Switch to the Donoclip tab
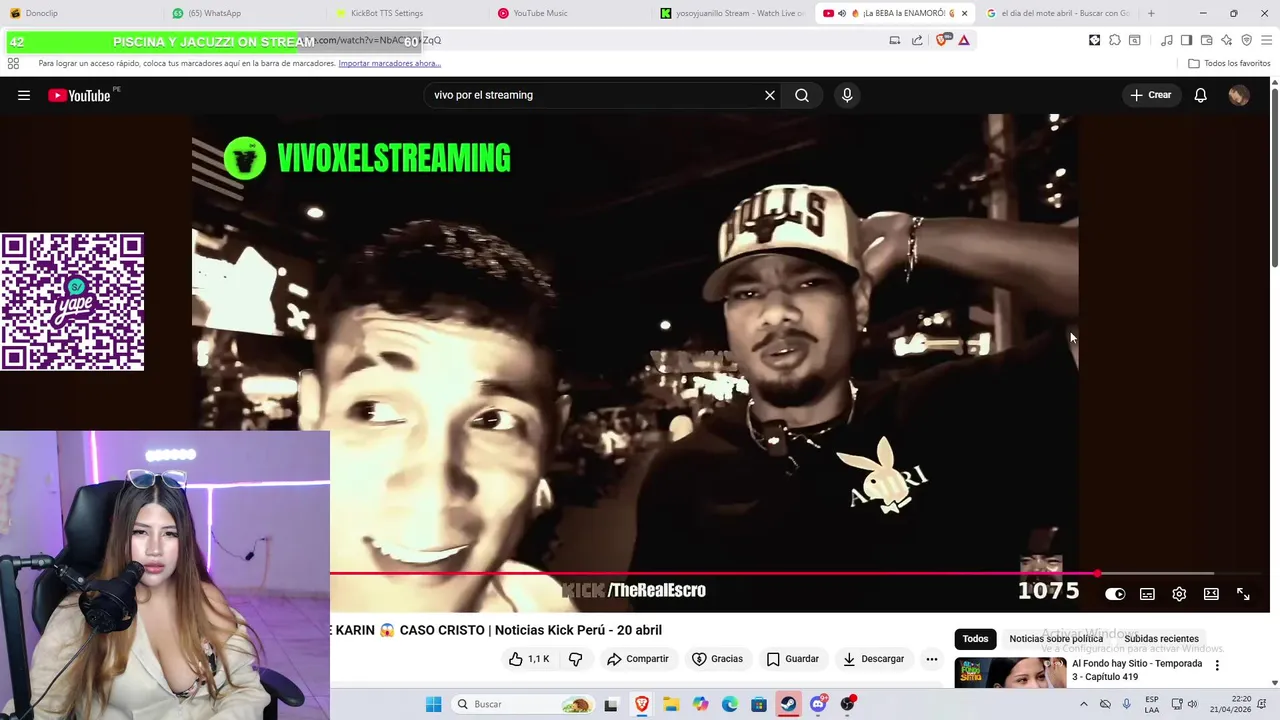 click(x=80, y=13)
